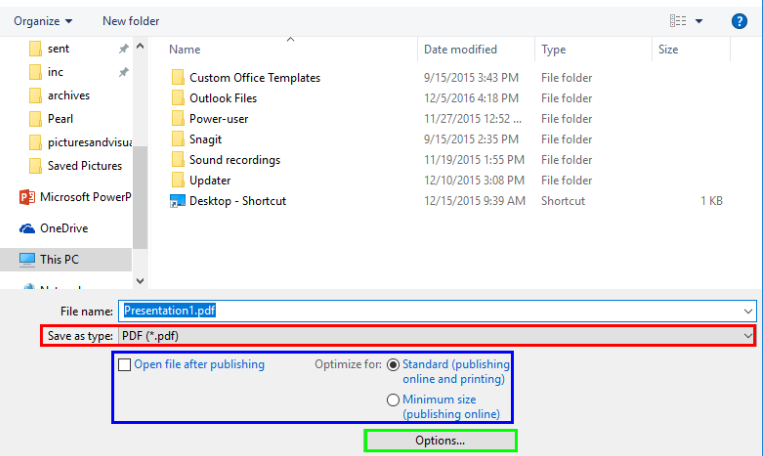Expand the File name history dropdown arrow
763x456 pixels.
click(747, 311)
